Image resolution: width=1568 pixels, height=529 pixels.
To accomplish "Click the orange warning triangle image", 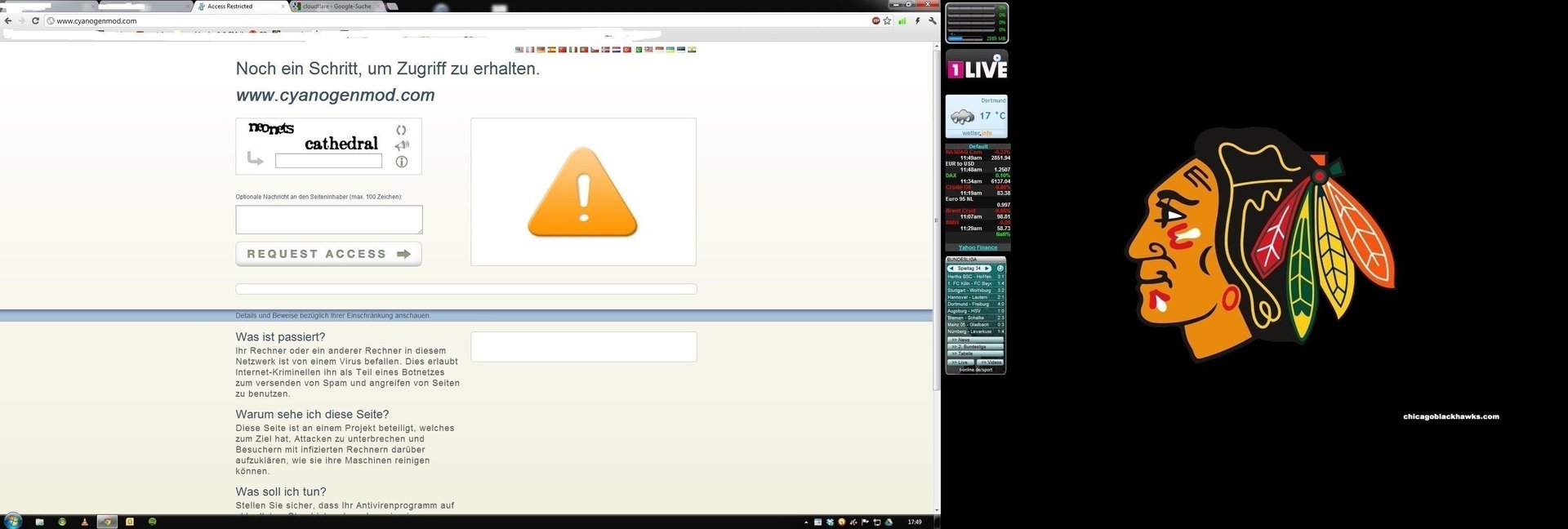I will point(582,192).
